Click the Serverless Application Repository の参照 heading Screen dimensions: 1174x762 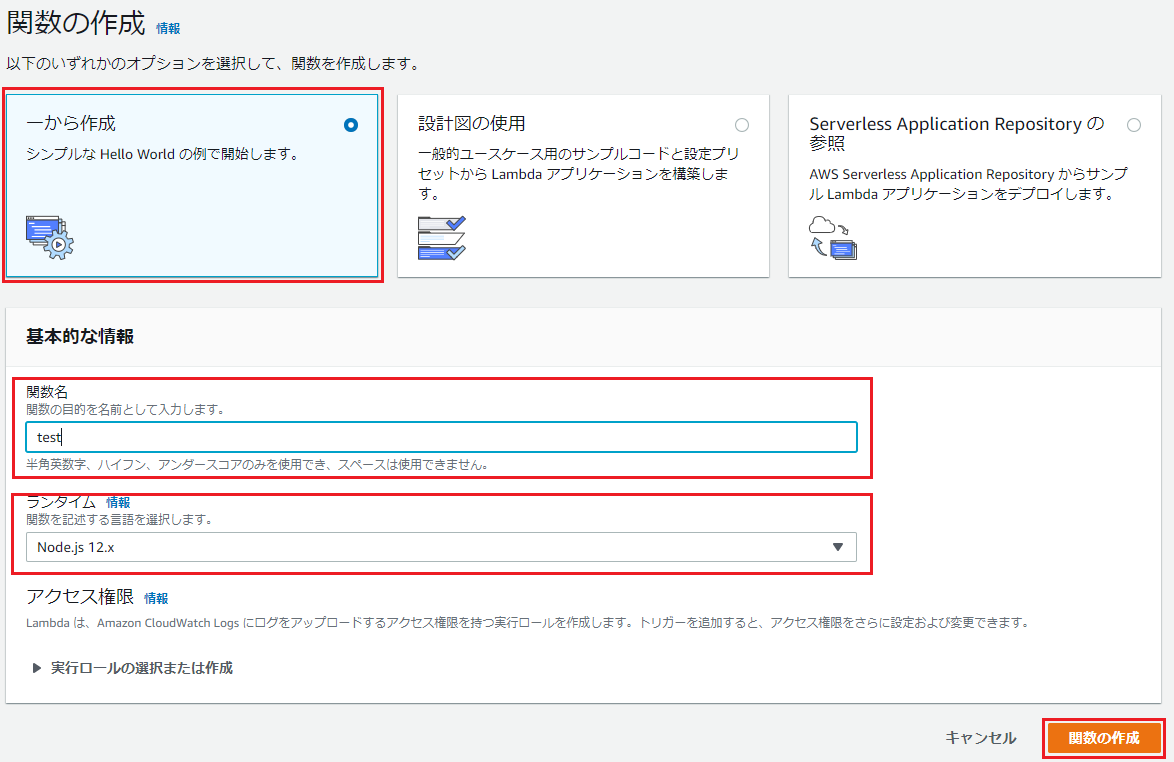957,133
